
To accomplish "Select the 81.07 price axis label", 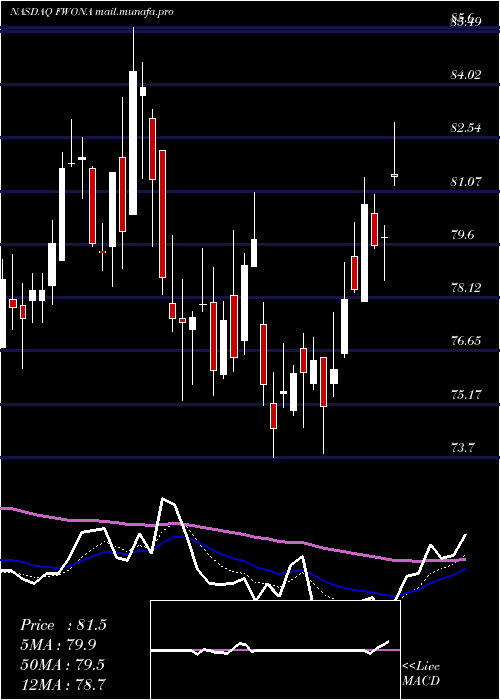I will pyautogui.click(x=466, y=182).
